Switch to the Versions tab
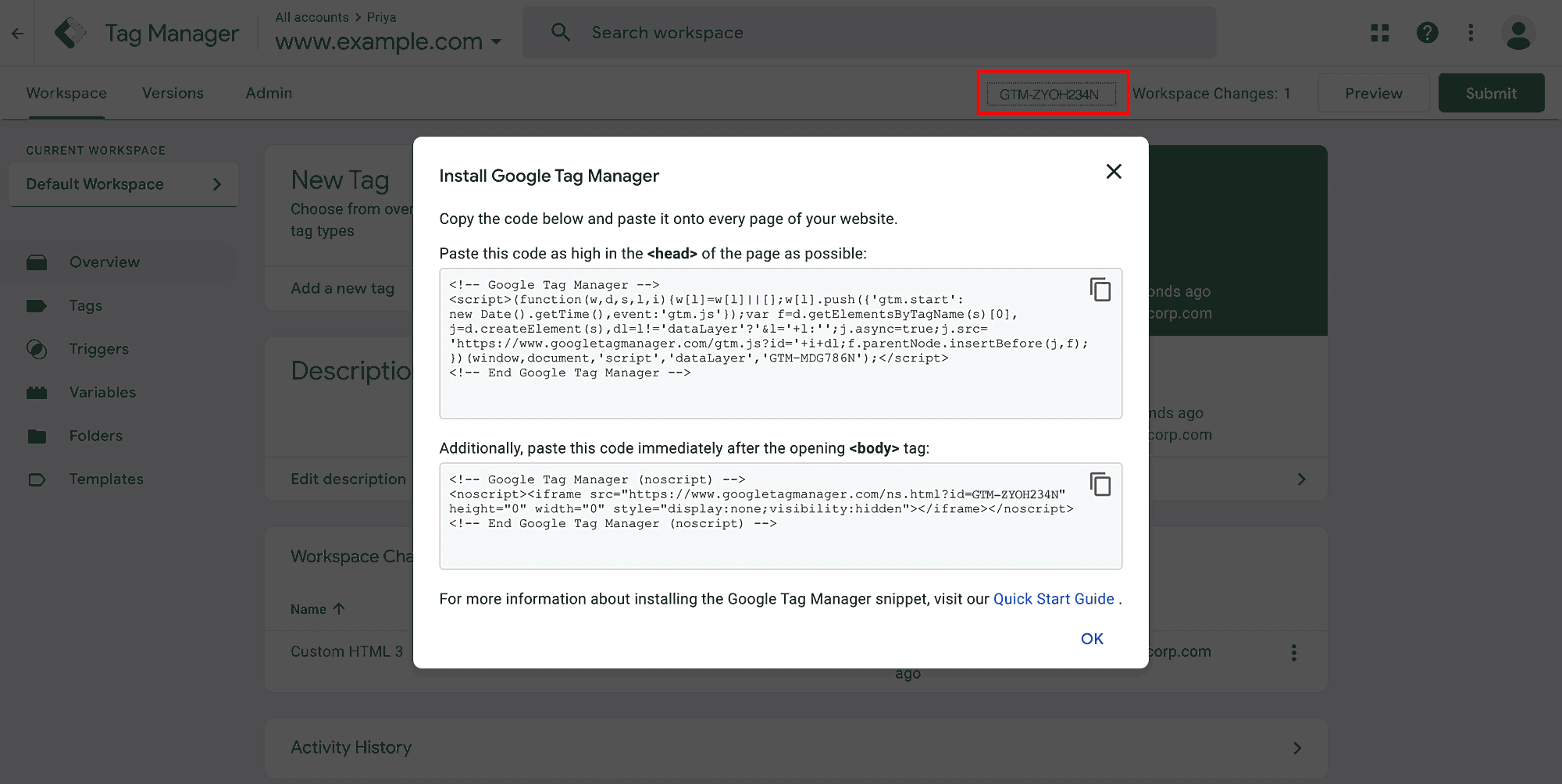 (173, 93)
